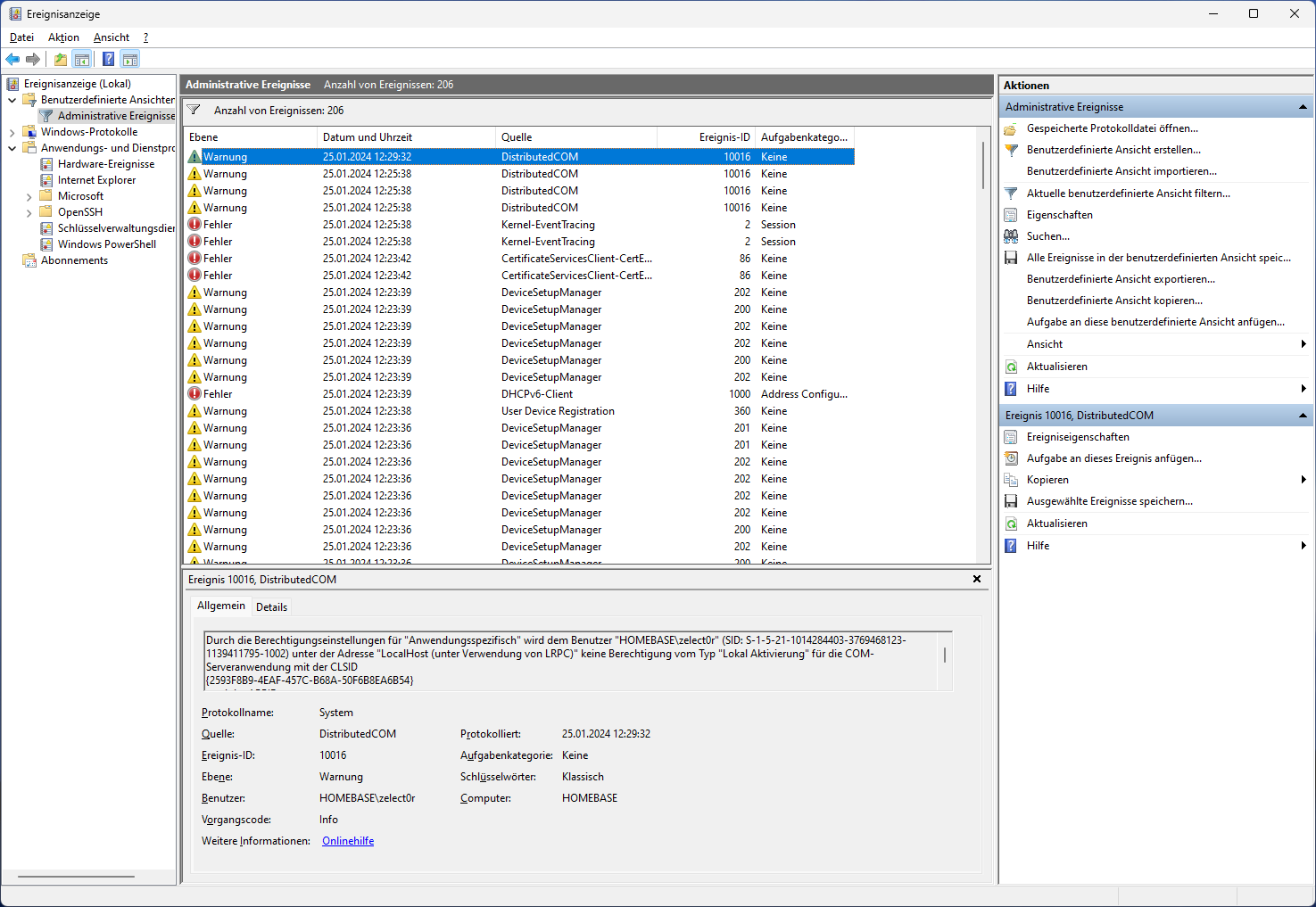The width and height of the screenshot is (1316, 907).
Task: Click Benutzerdefinierte Ansicht erstellen action
Action: coord(1113,150)
